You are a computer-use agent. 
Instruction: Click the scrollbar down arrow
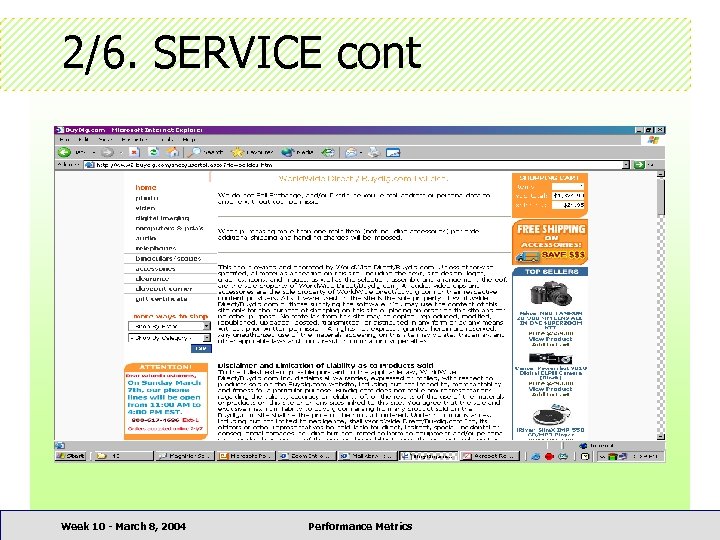[661, 436]
